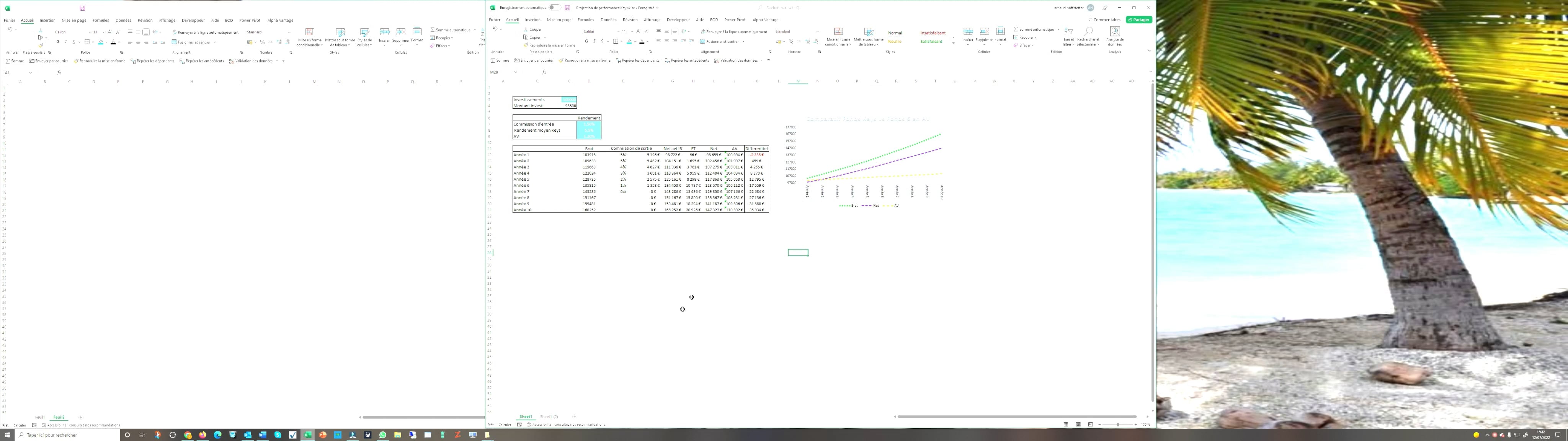Click Analyse de données in right window
The height and width of the screenshot is (441, 1568).
[1115, 37]
